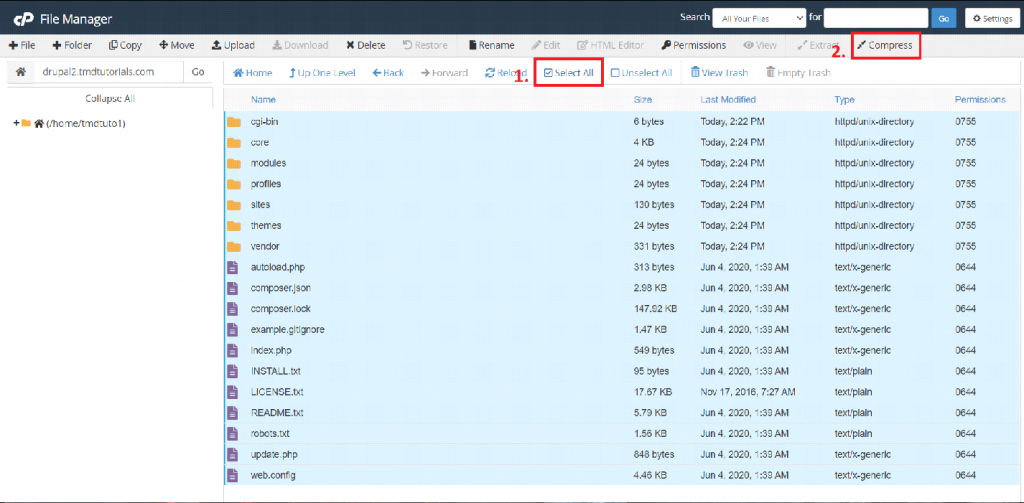Click the home icon beside path field

pyautogui.click(x=20, y=72)
